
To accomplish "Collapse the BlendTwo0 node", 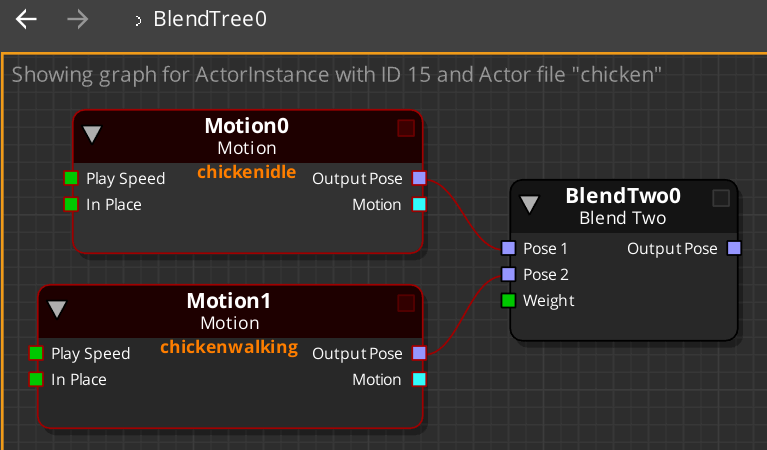I will 530,204.
